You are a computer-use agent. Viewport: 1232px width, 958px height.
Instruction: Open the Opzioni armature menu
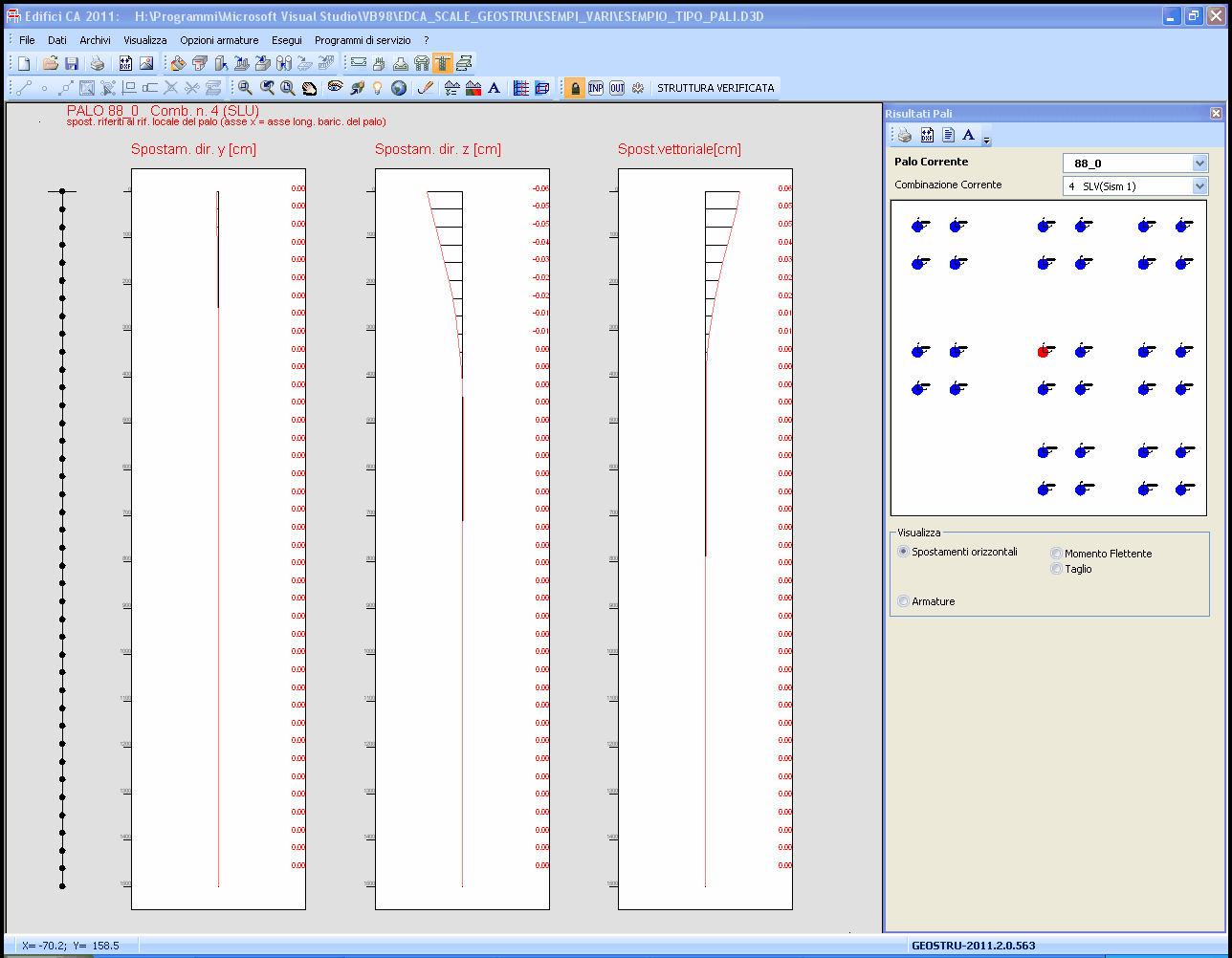[x=219, y=40]
